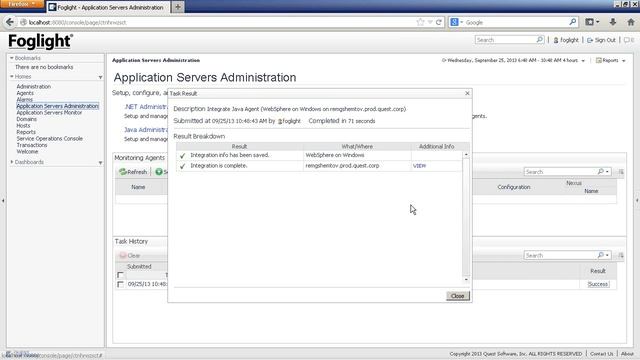
Task: Click the browser address bar
Action: [220, 22]
